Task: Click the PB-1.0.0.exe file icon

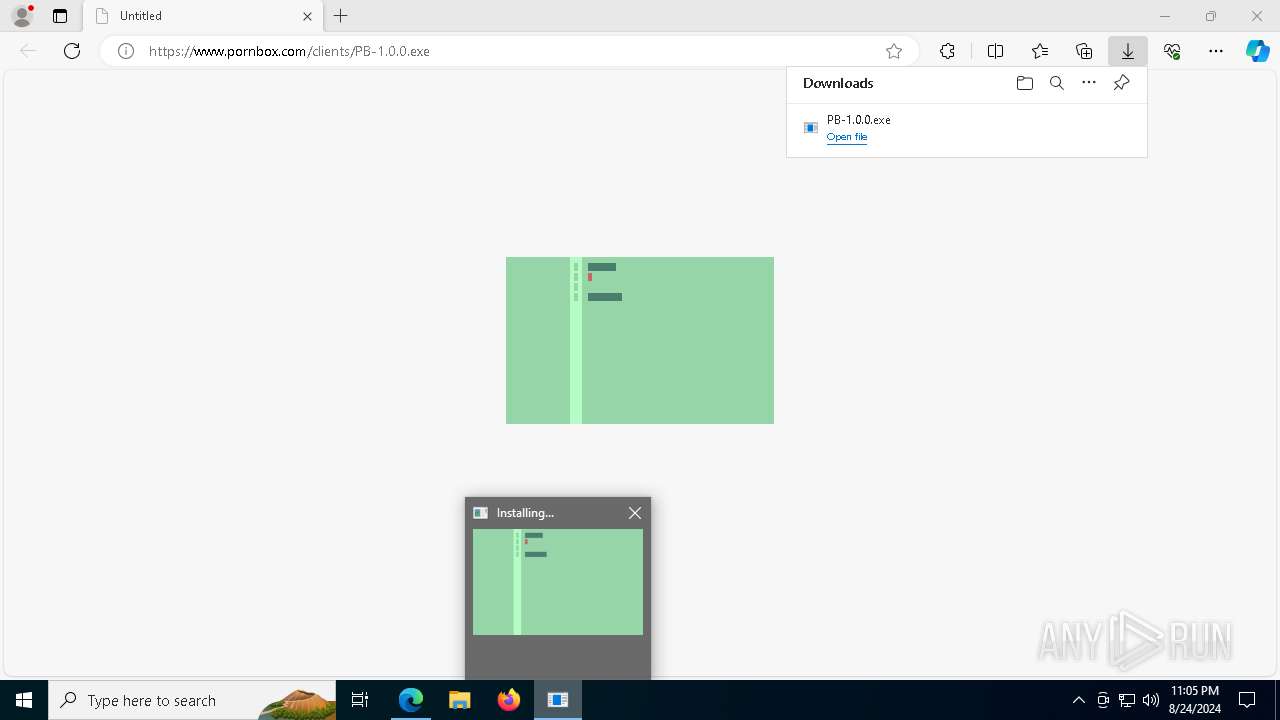Action: click(x=811, y=128)
